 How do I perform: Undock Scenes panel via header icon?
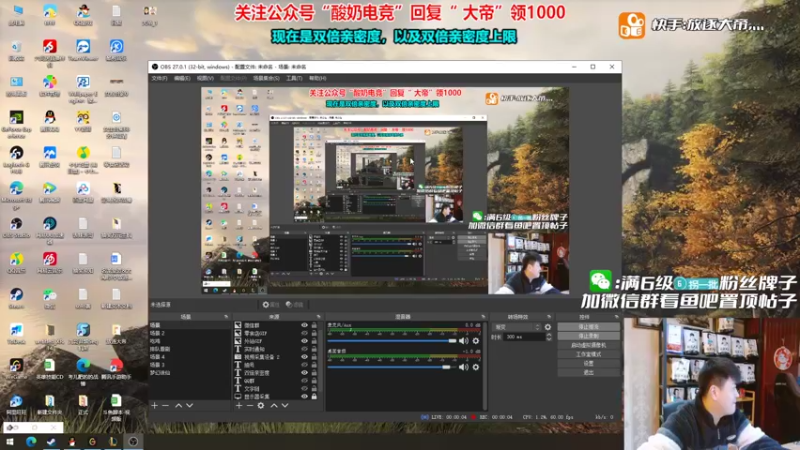226,317
